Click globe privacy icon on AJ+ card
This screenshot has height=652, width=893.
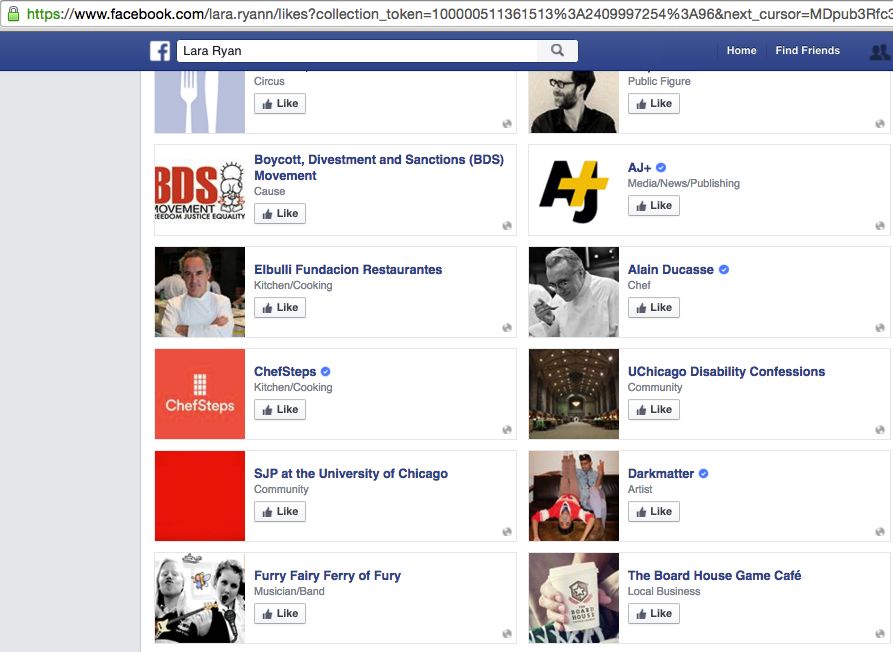click(x=880, y=226)
